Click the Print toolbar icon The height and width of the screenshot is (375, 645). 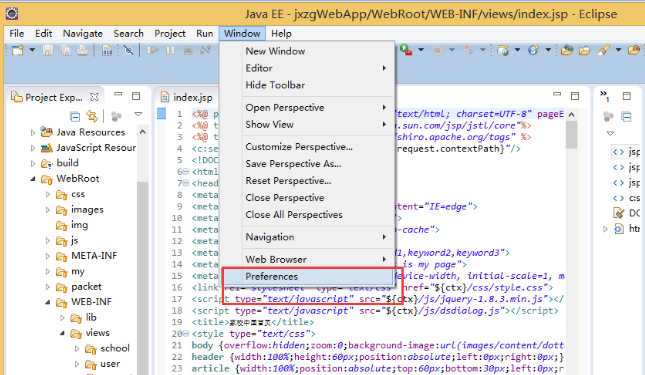(x=82, y=51)
